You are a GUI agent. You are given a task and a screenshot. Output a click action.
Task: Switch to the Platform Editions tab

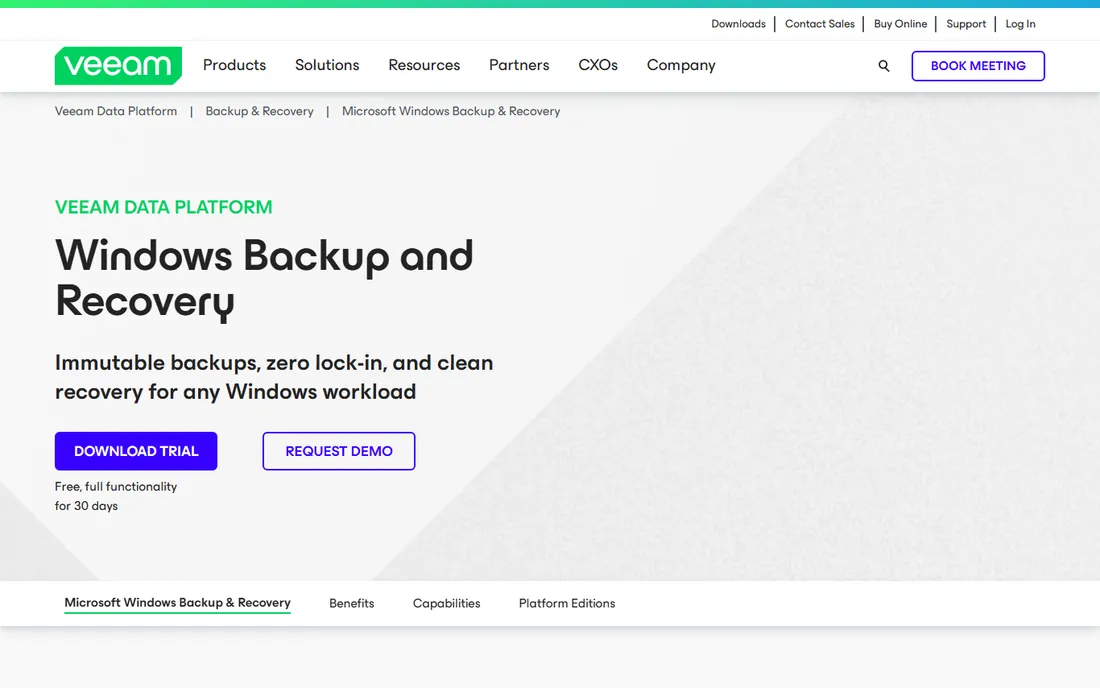pyautogui.click(x=567, y=603)
